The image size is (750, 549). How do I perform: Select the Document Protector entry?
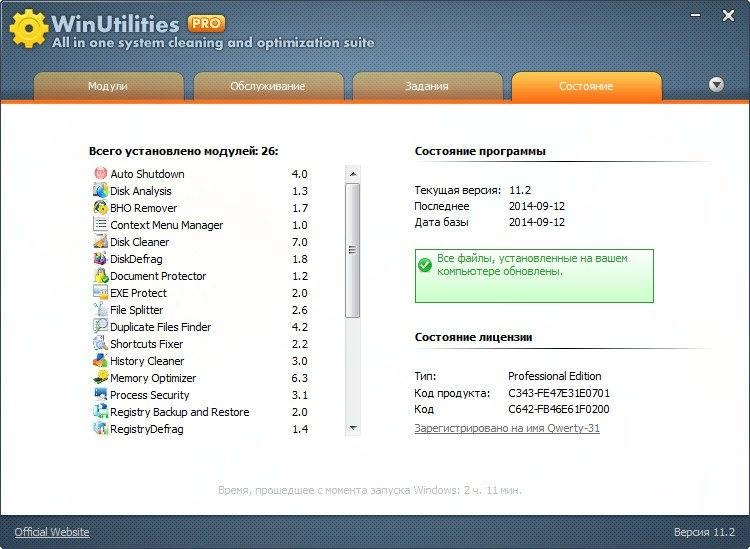pos(201,276)
